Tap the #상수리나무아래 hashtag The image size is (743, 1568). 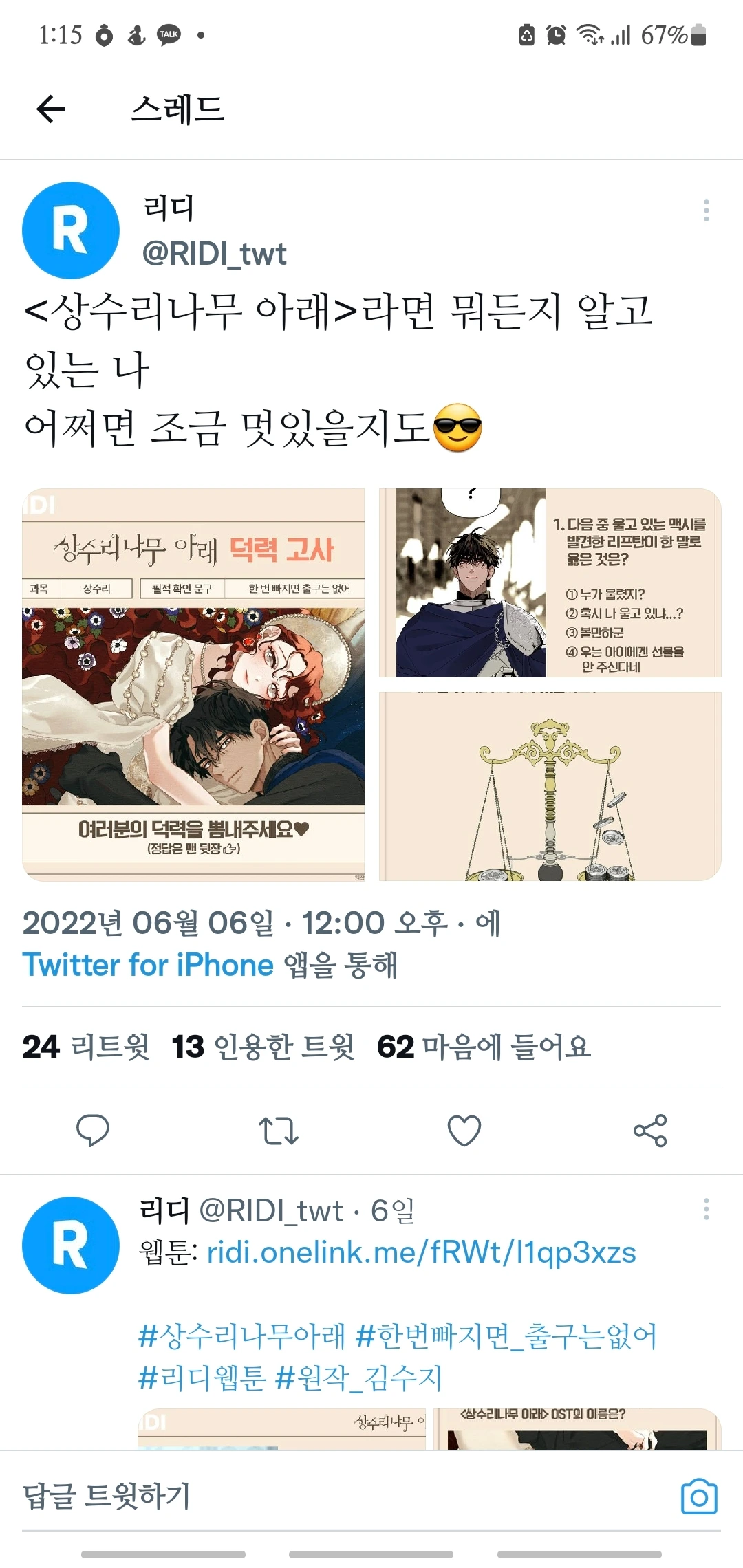(241, 1336)
